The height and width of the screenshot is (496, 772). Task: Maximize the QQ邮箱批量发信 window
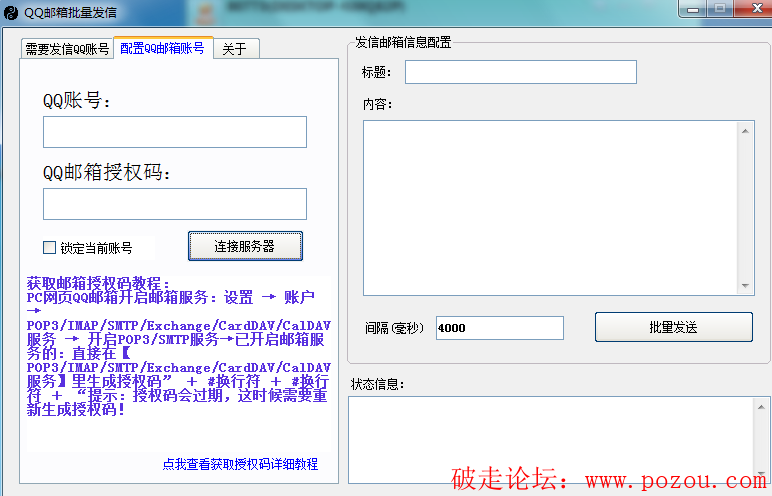point(719,8)
